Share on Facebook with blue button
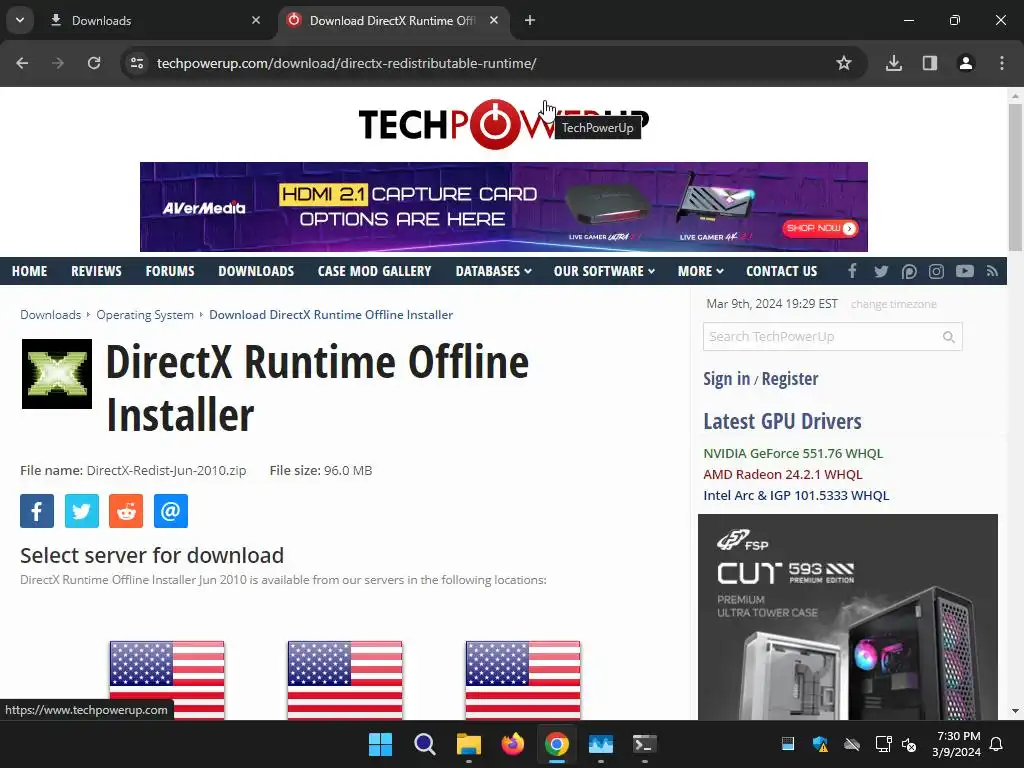1024x768 pixels. (37, 511)
